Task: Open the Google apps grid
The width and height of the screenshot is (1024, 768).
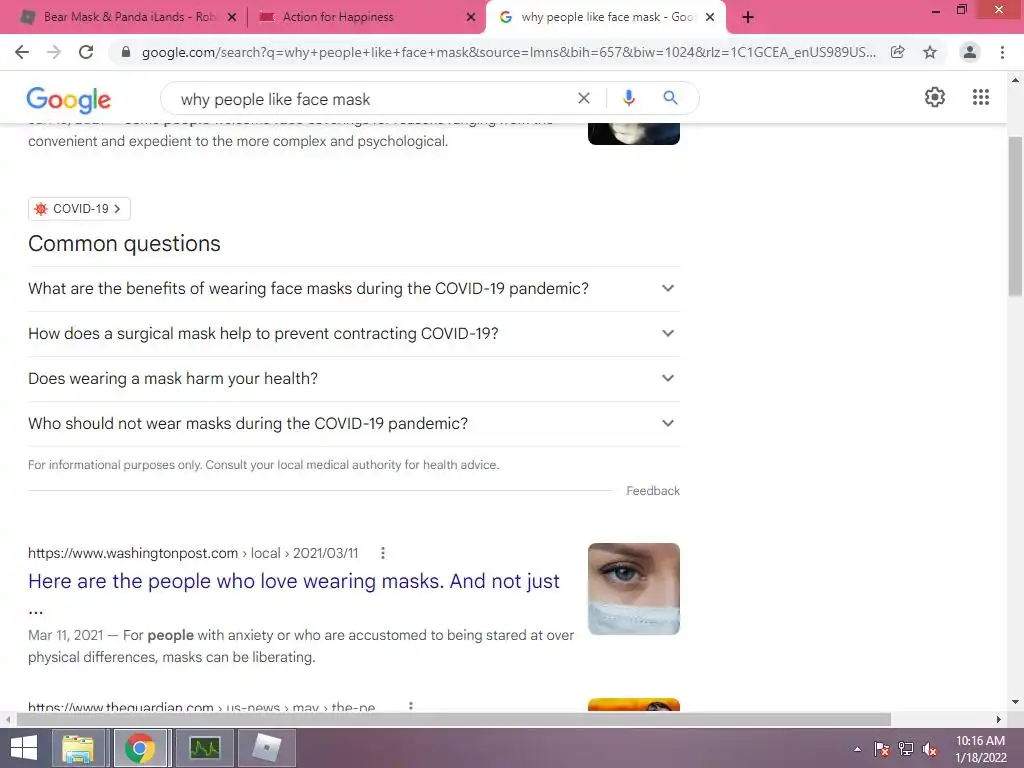Action: pos(981,97)
